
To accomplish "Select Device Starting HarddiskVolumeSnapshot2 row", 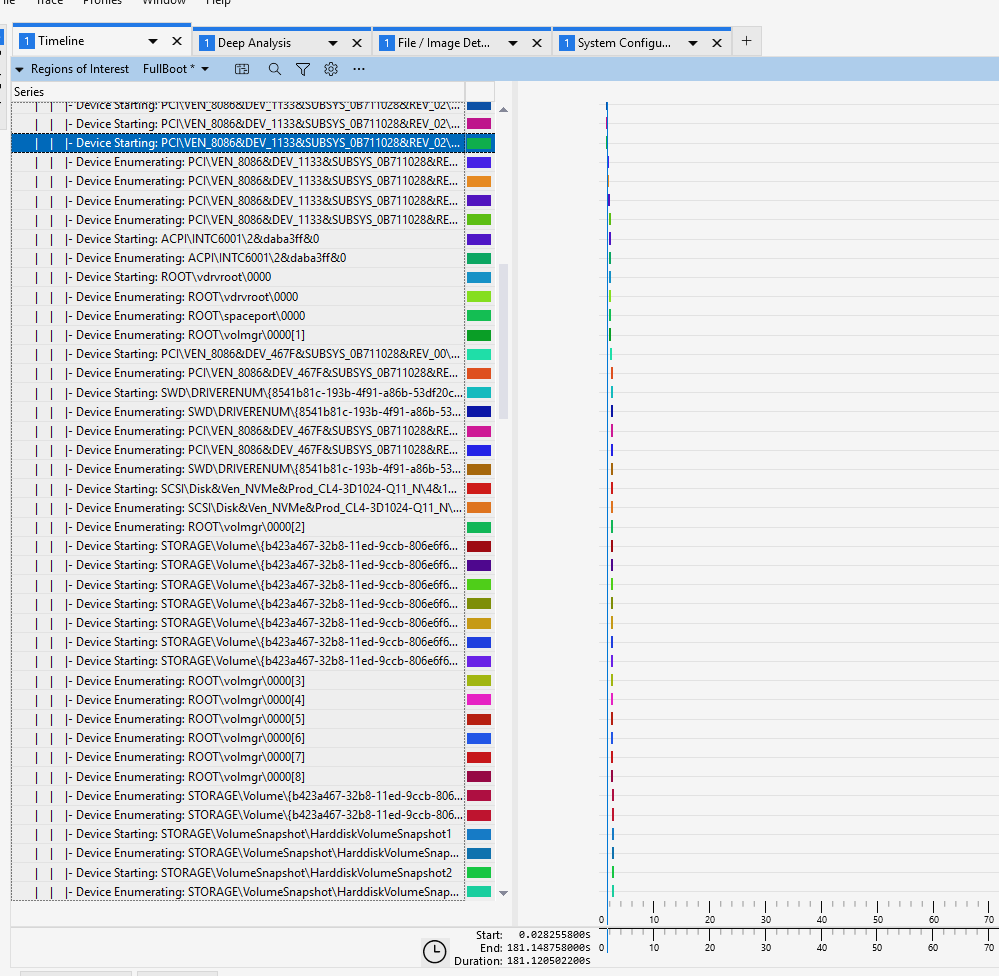I will [238, 873].
